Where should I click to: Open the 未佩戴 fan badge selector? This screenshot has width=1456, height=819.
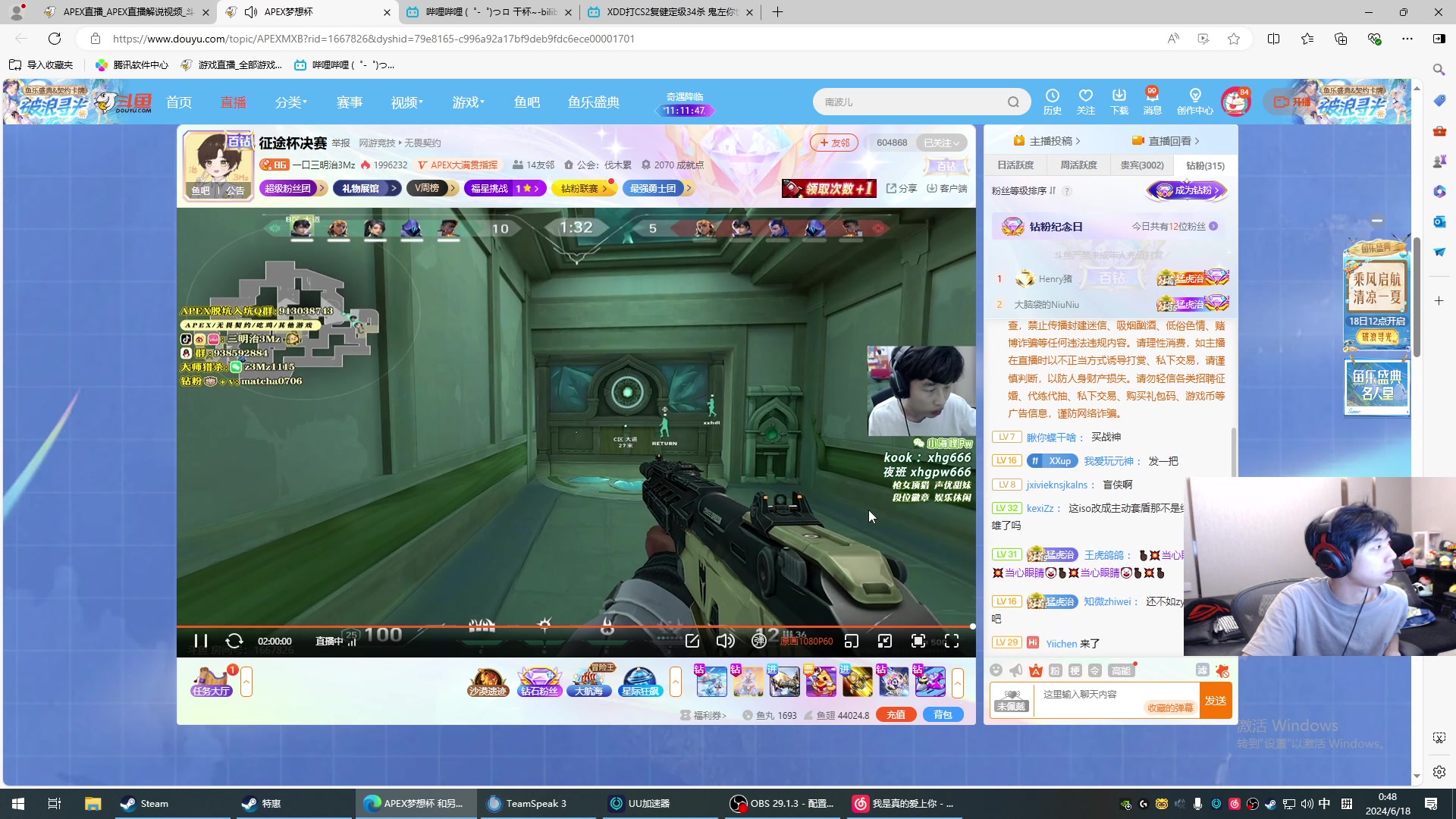click(x=1012, y=701)
